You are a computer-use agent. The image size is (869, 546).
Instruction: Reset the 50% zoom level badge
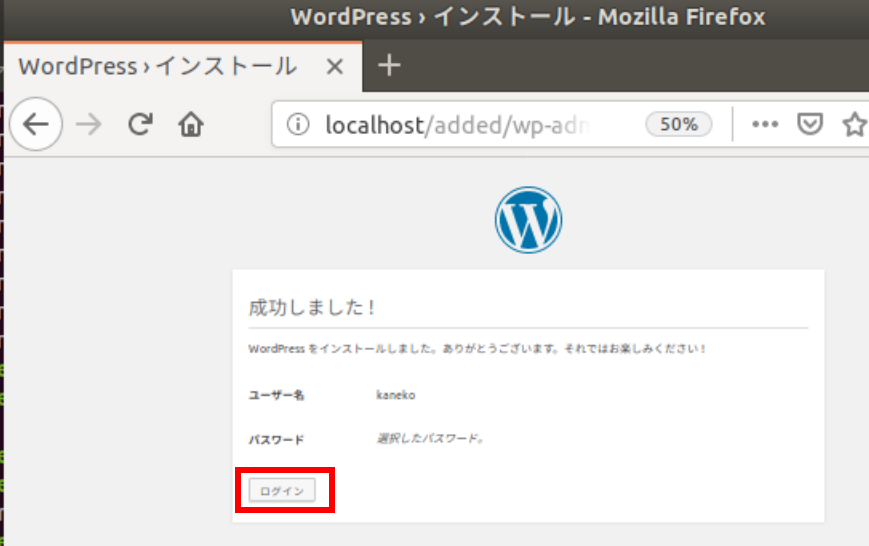click(x=678, y=124)
